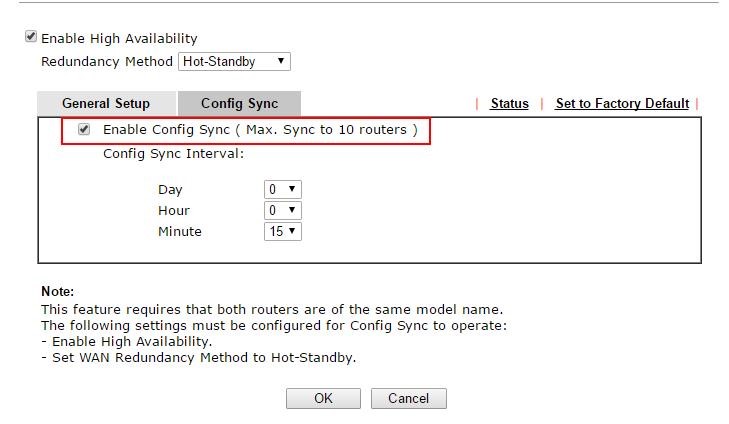Expand the Day interval dropdown
The height and width of the screenshot is (424, 729).
pos(283,189)
